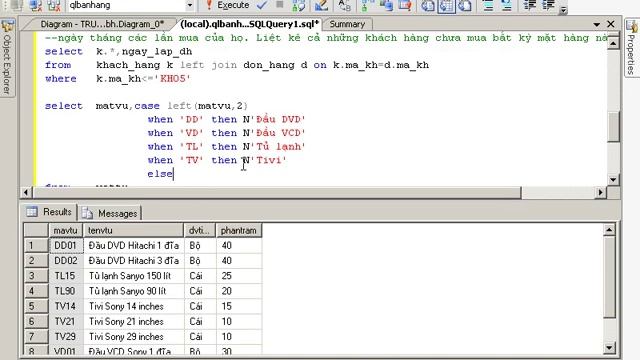The width and height of the screenshot is (640, 360).
Task: Switch output to Results to Text
Action: (x=427, y=5)
